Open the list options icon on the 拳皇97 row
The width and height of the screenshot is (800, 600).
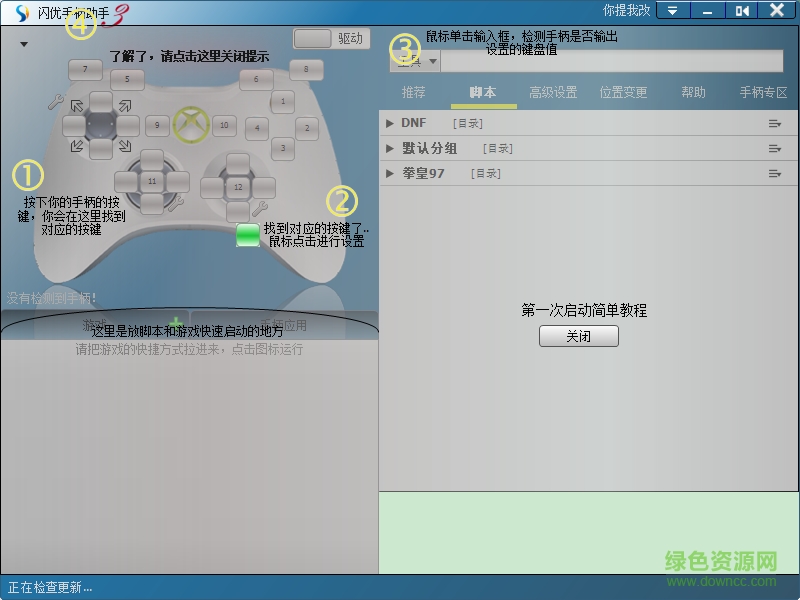(x=773, y=172)
